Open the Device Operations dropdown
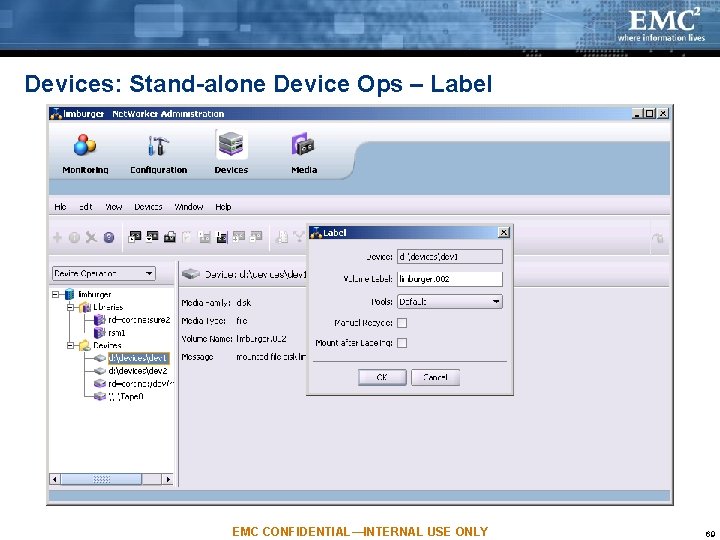The height and width of the screenshot is (540, 720). (104, 274)
